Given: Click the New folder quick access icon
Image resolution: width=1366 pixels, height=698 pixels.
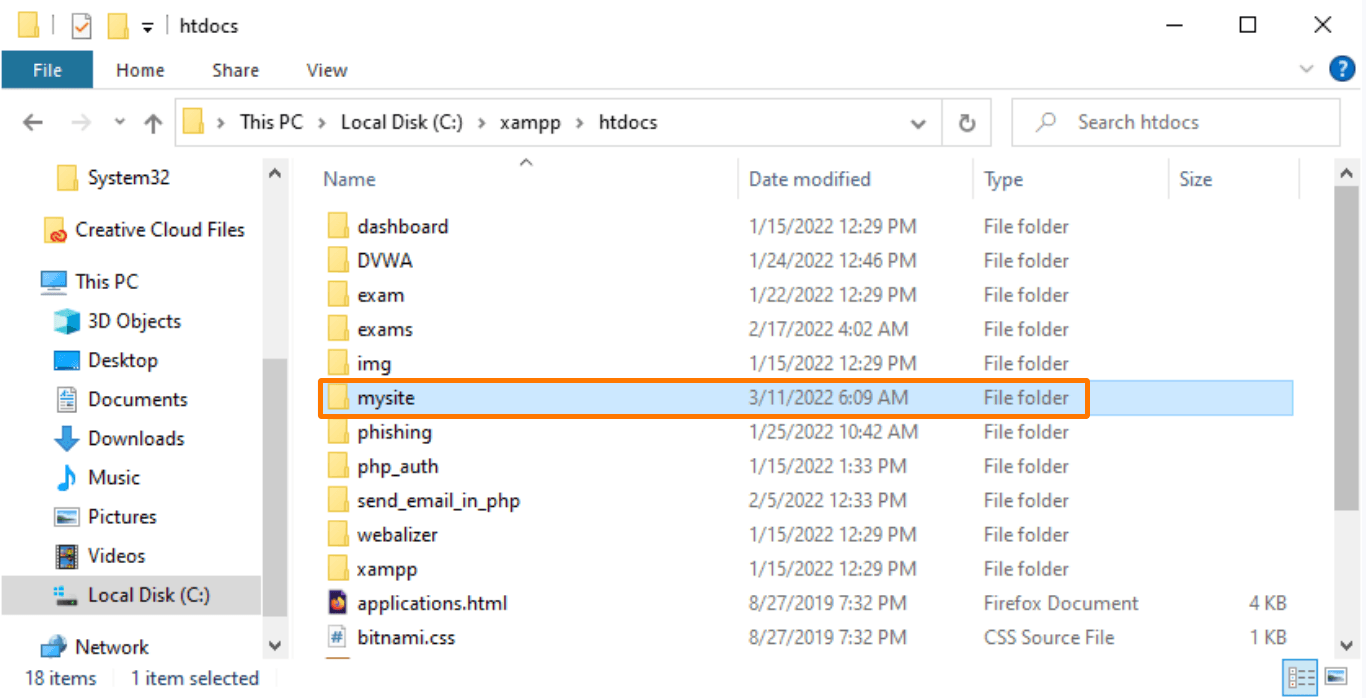Looking at the screenshot, I should (118, 26).
